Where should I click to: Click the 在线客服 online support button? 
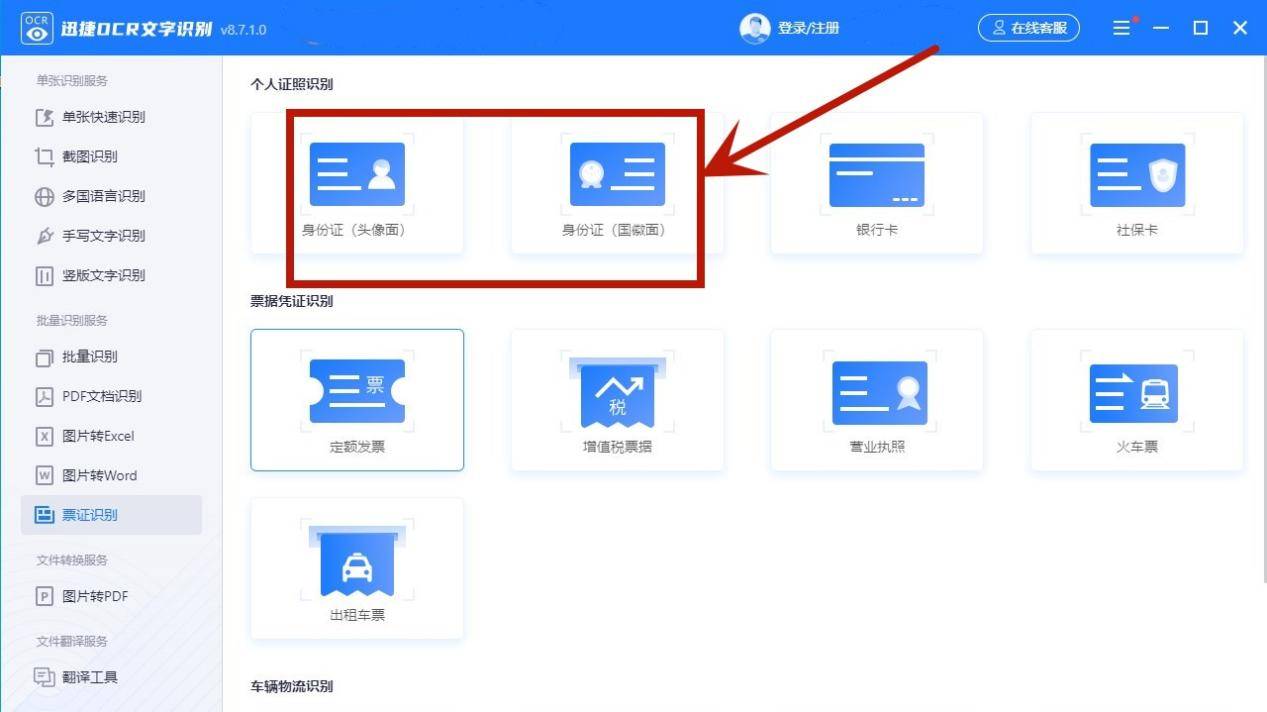tap(1030, 28)
